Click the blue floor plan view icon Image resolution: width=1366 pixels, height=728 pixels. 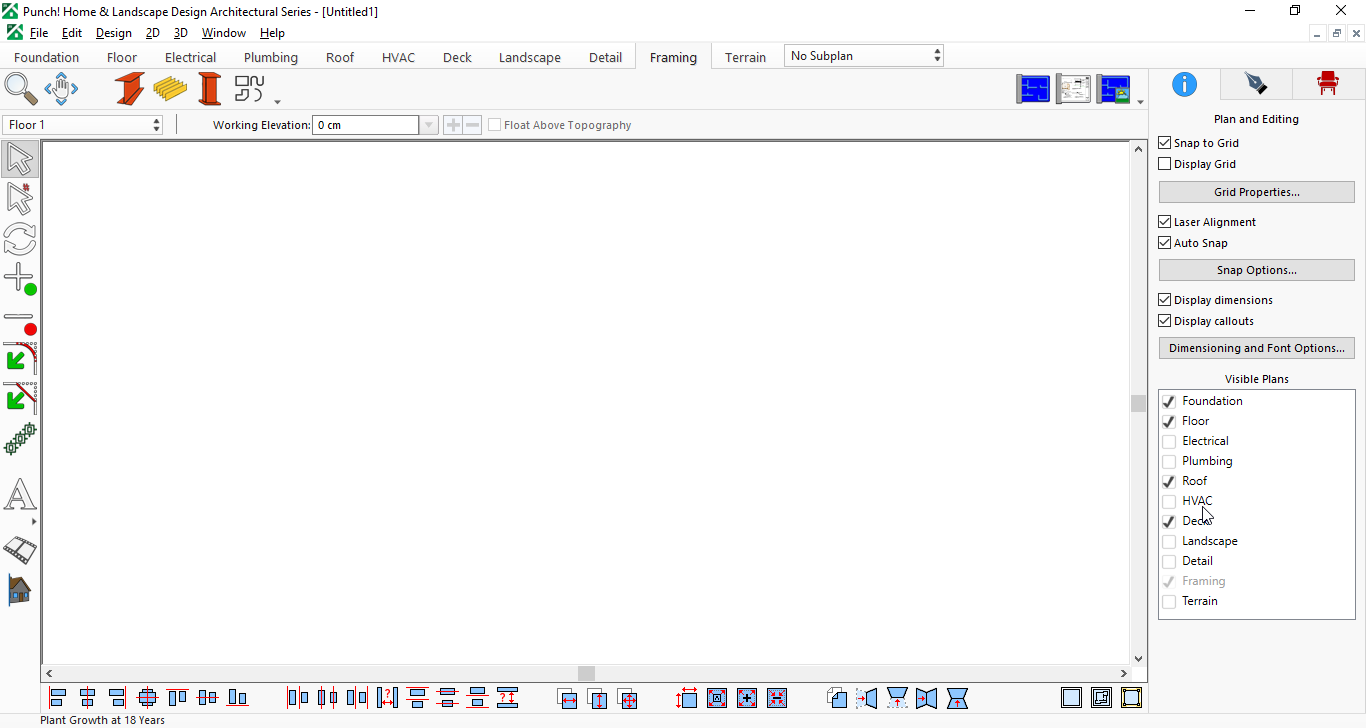click(x=1033, y=89)
